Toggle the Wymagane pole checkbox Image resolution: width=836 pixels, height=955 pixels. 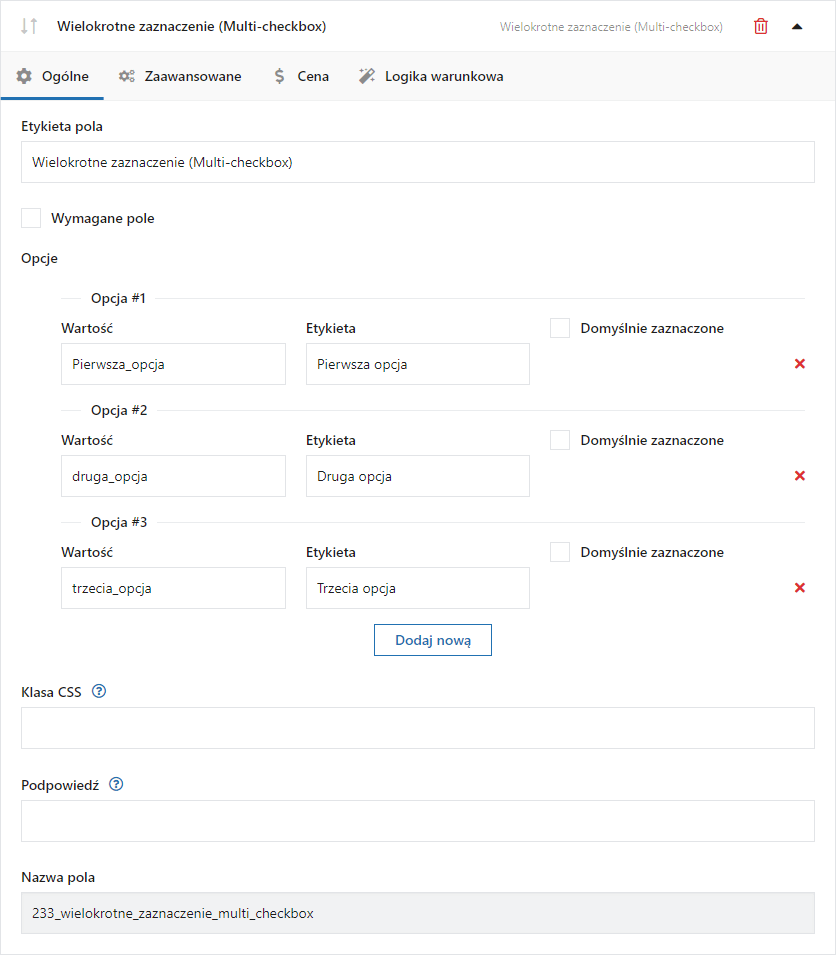coord(31,218)
